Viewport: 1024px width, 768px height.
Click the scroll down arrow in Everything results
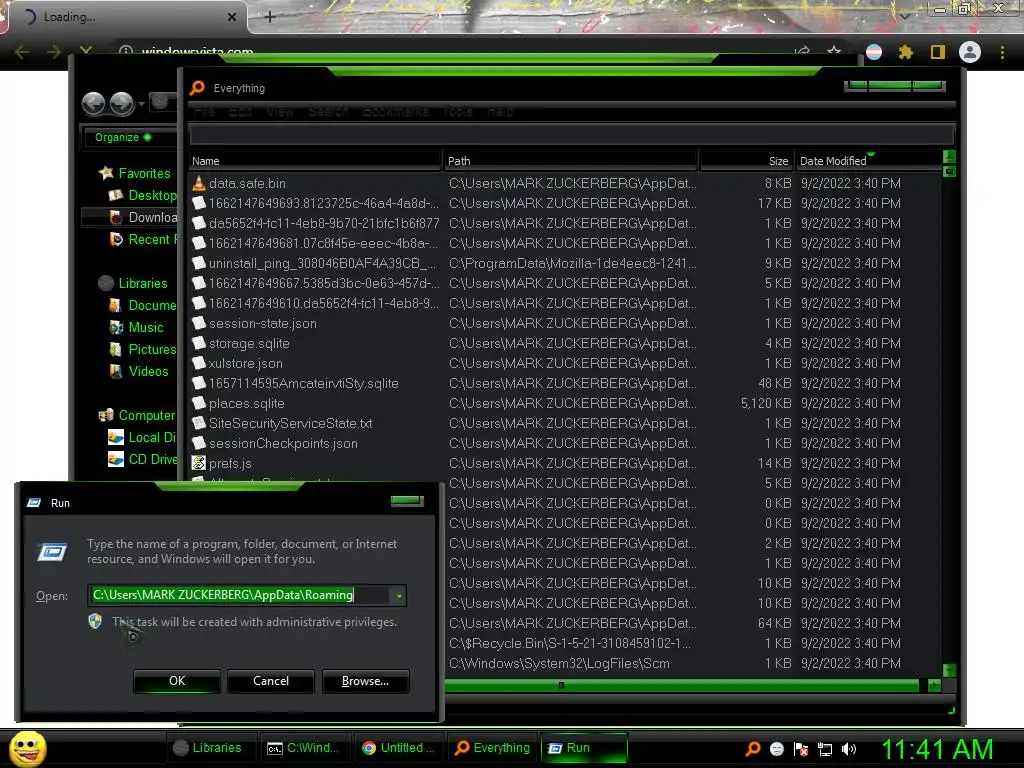[949, 671]
